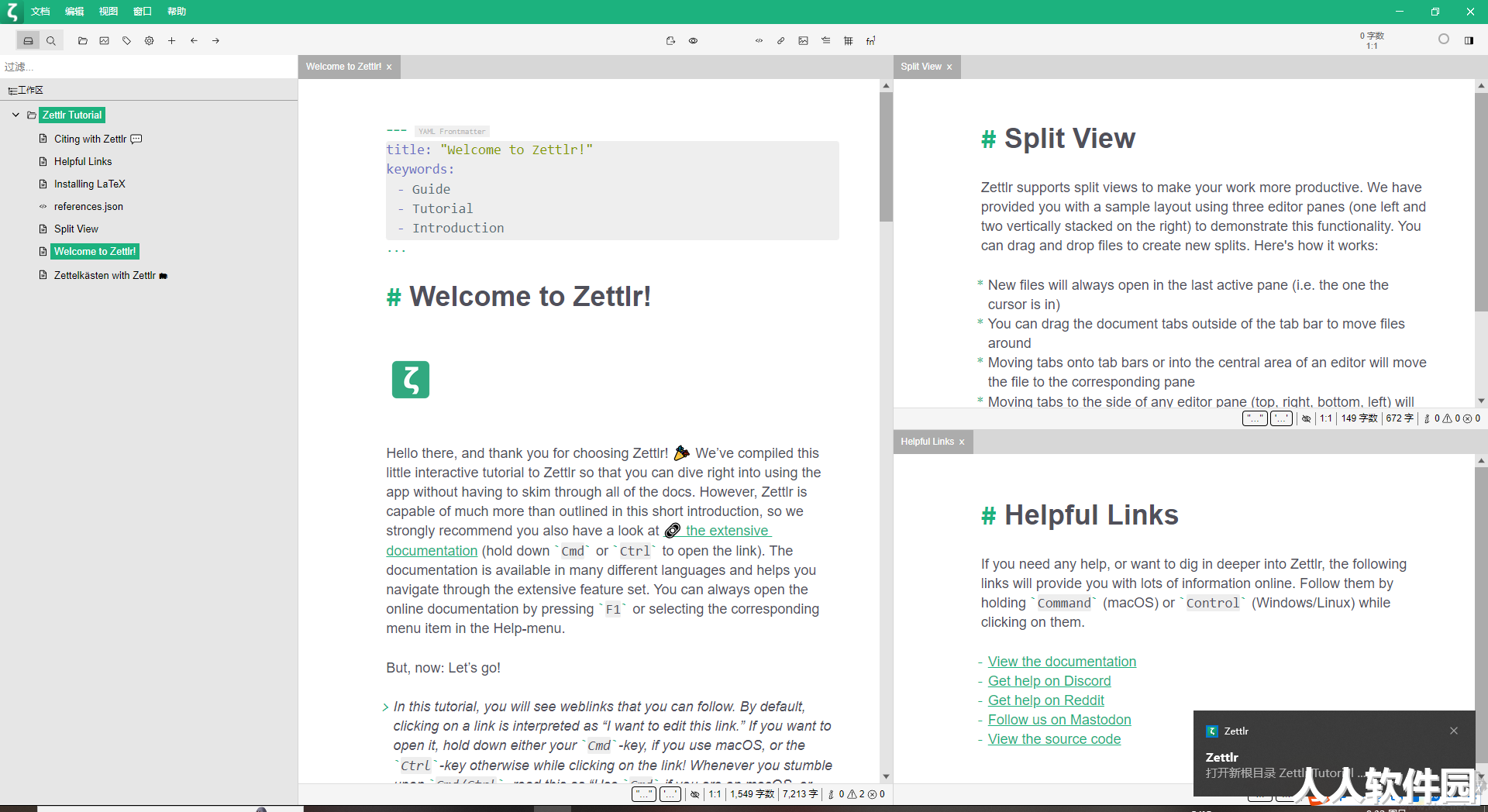Select Welcome to Zettlr! in file tree
This screenshot has width=1488, height=812.
click(95, 252)
